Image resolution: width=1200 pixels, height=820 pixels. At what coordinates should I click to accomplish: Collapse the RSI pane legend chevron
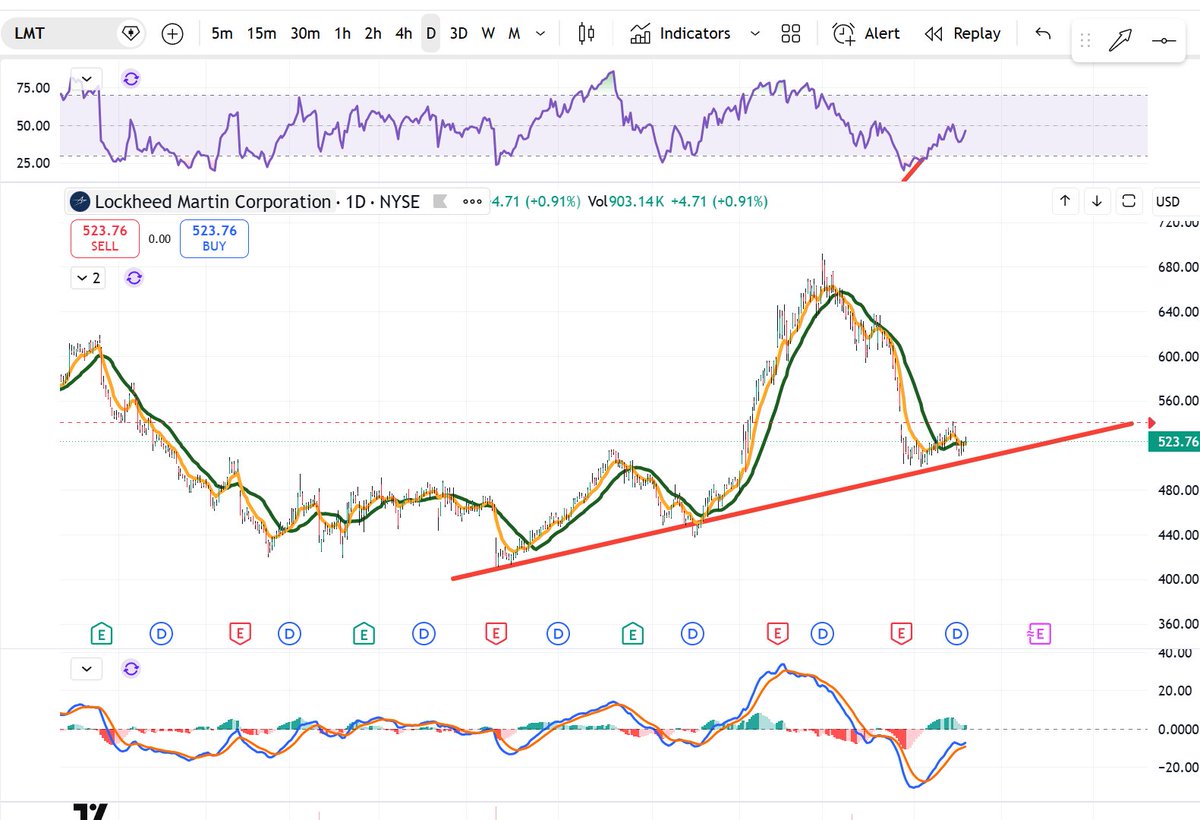pos(87,77)
